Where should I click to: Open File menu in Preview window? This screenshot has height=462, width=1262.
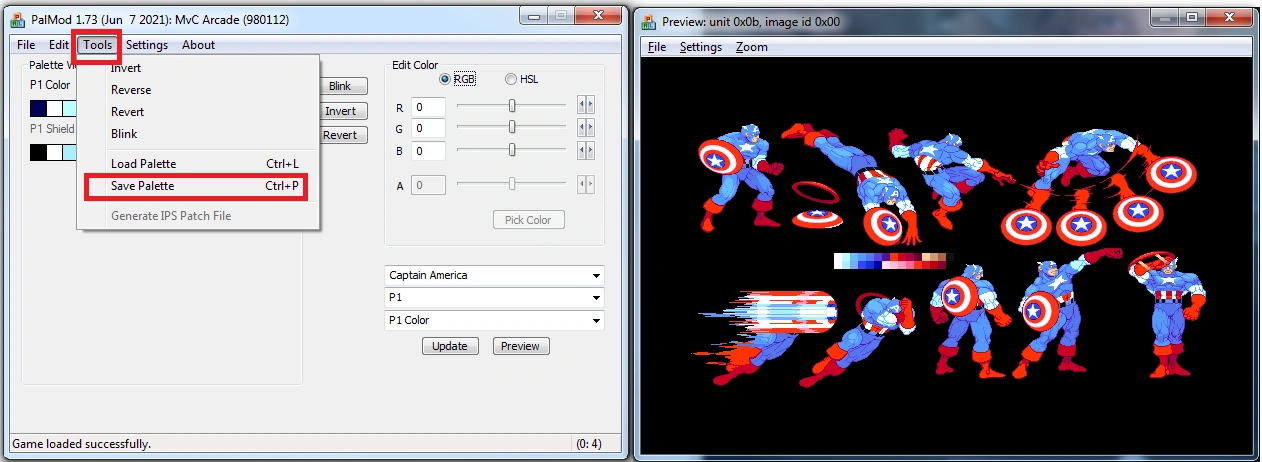tap(656, 47)
